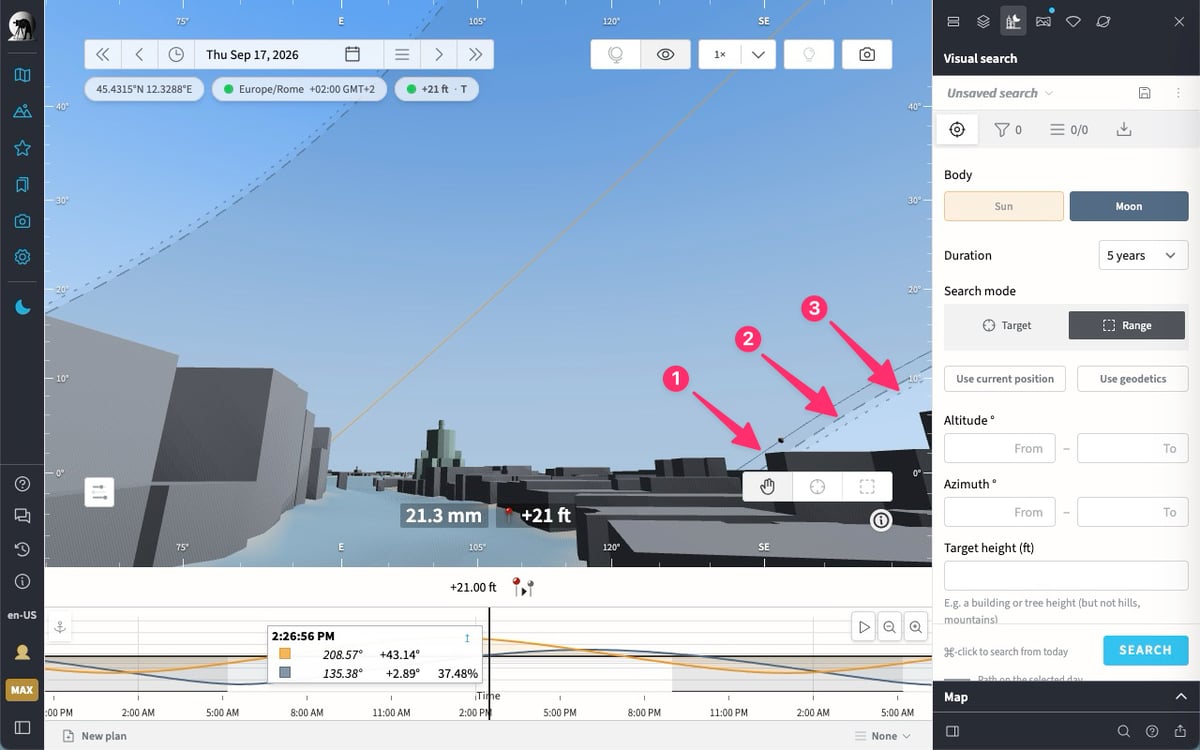
Task: Click the Altitude From input field
Action: click(999, 448)
